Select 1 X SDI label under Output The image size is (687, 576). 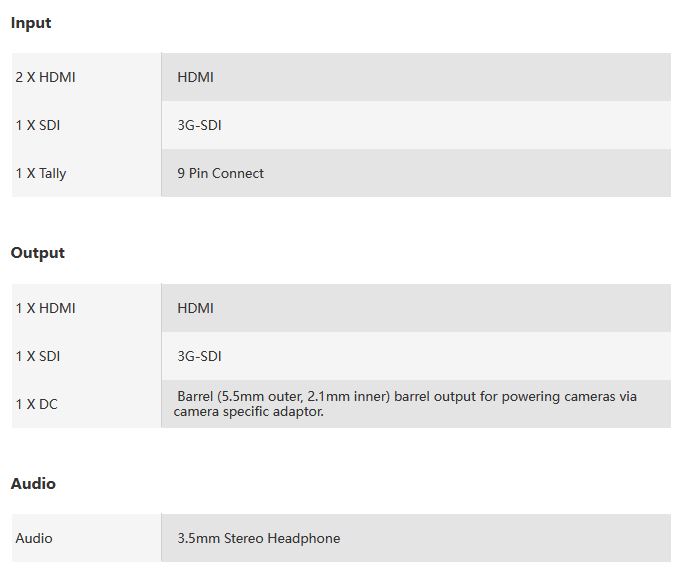click(38, 356)
